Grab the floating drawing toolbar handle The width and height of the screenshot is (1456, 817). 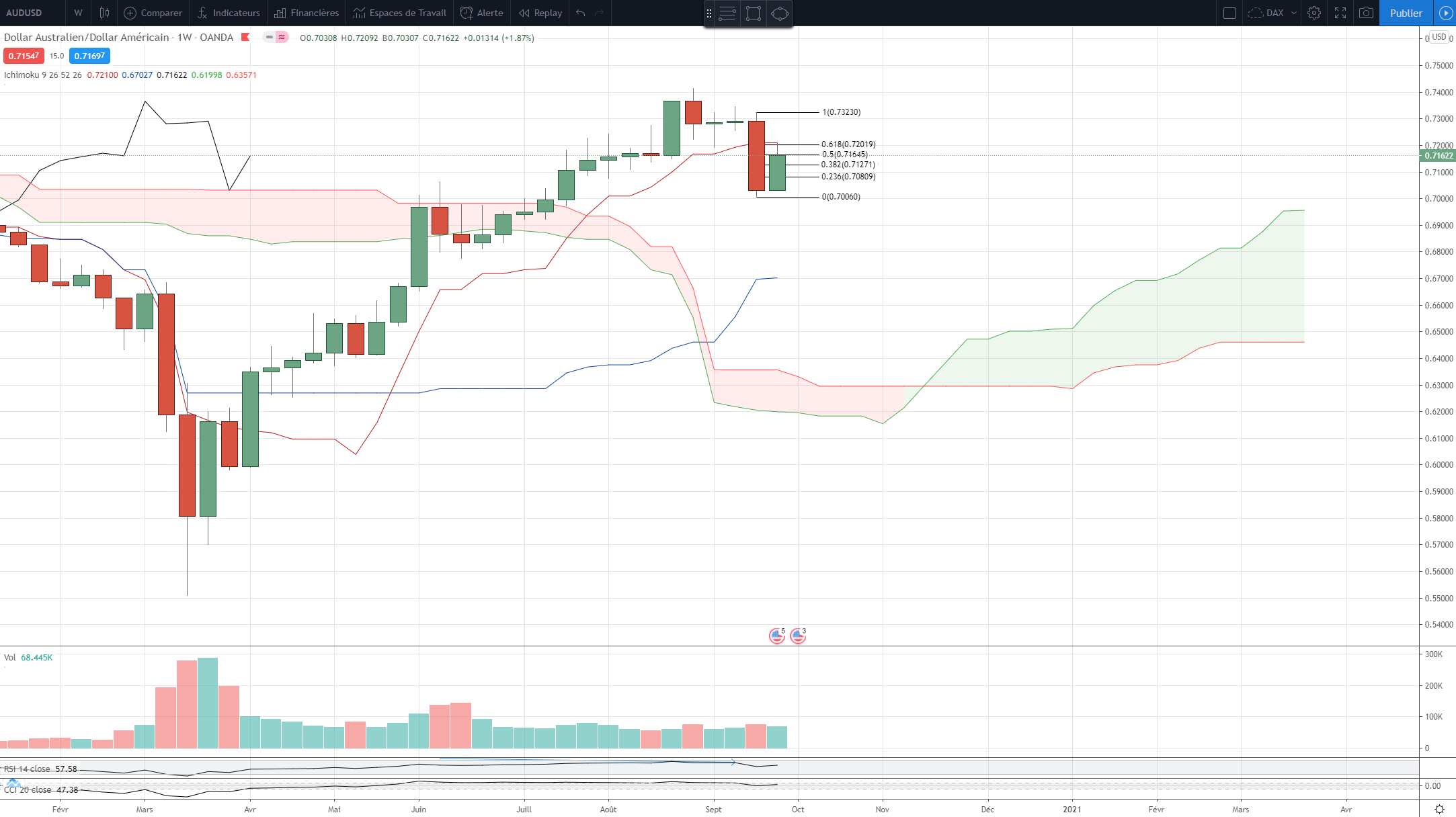pos(709,13)
